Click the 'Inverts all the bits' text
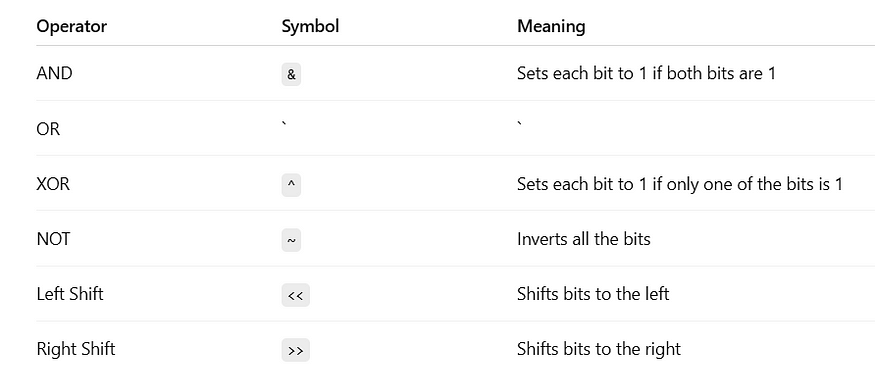 584,239
